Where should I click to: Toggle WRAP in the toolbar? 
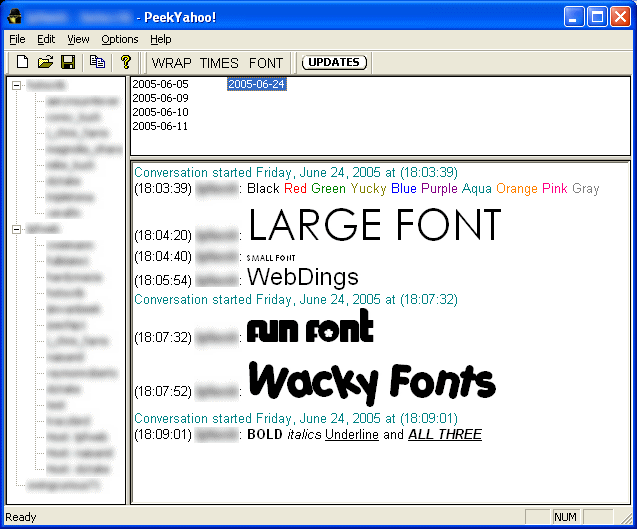point(171,63)
